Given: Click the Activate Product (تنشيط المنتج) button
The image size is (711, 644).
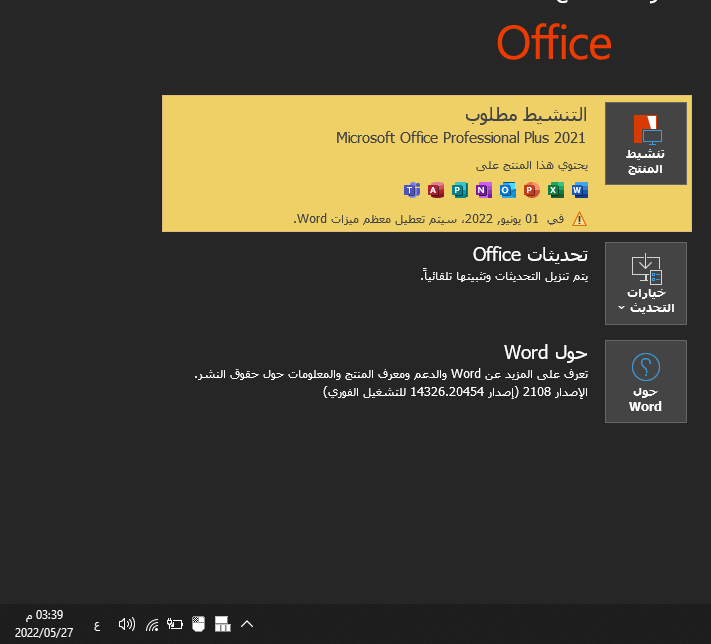Looking at the screenshot, I should (645, 143).
